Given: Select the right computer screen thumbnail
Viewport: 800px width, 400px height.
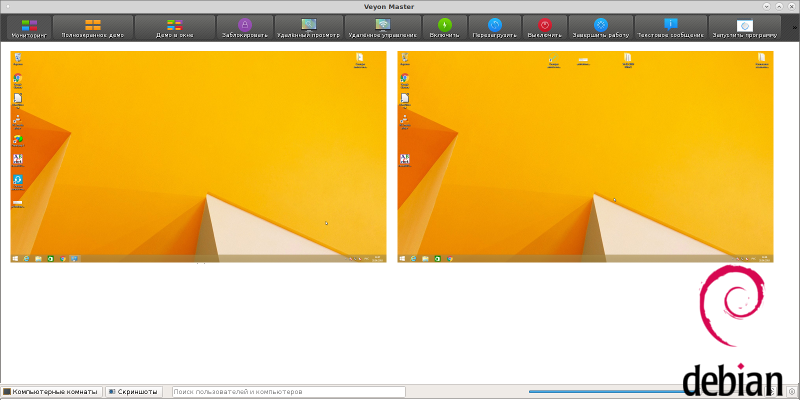Looking at the screenshot, I should (x=585, y=157).
